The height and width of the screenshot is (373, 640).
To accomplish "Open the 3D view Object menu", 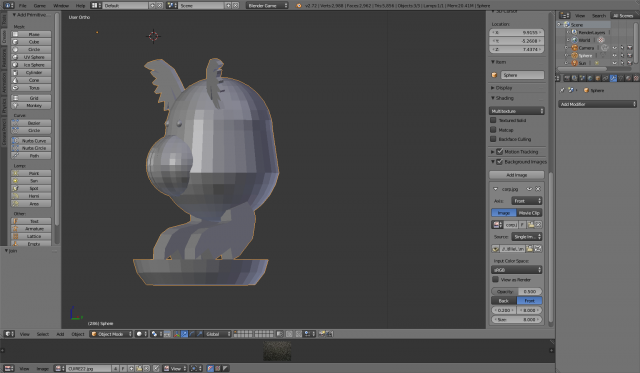I will [78, 334].
